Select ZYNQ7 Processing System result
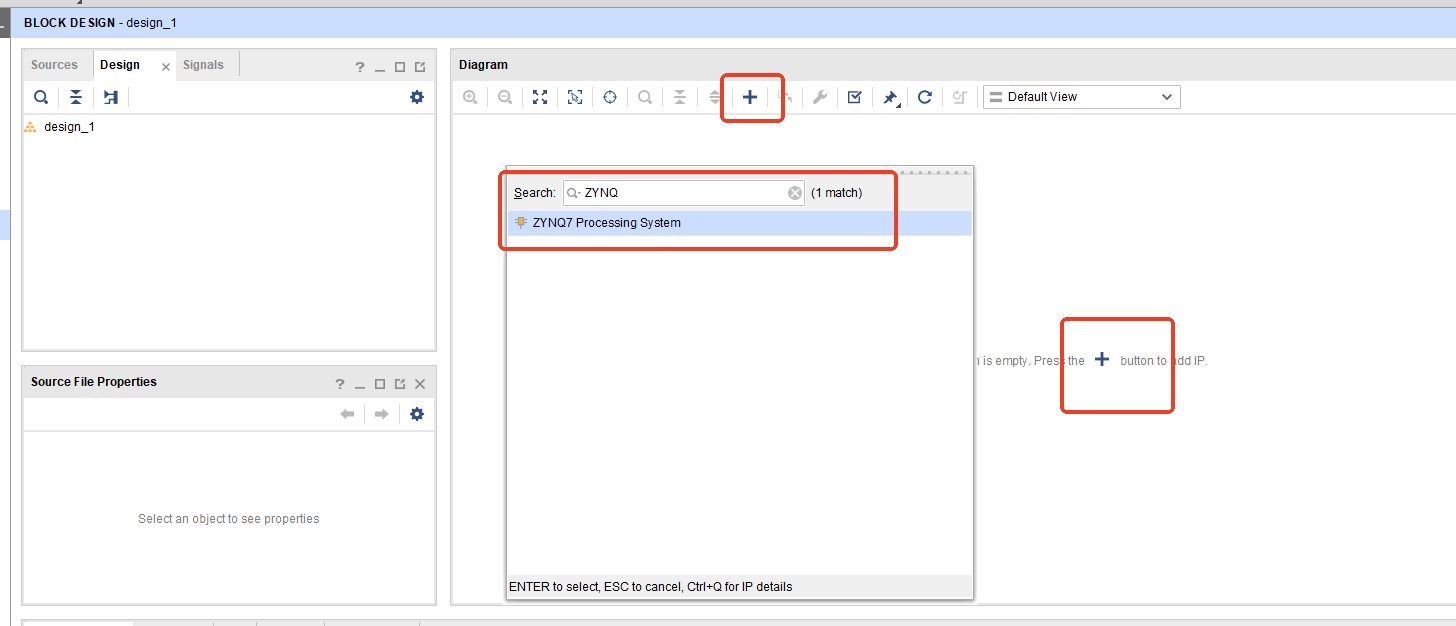1456x626 pixels. 739,223
